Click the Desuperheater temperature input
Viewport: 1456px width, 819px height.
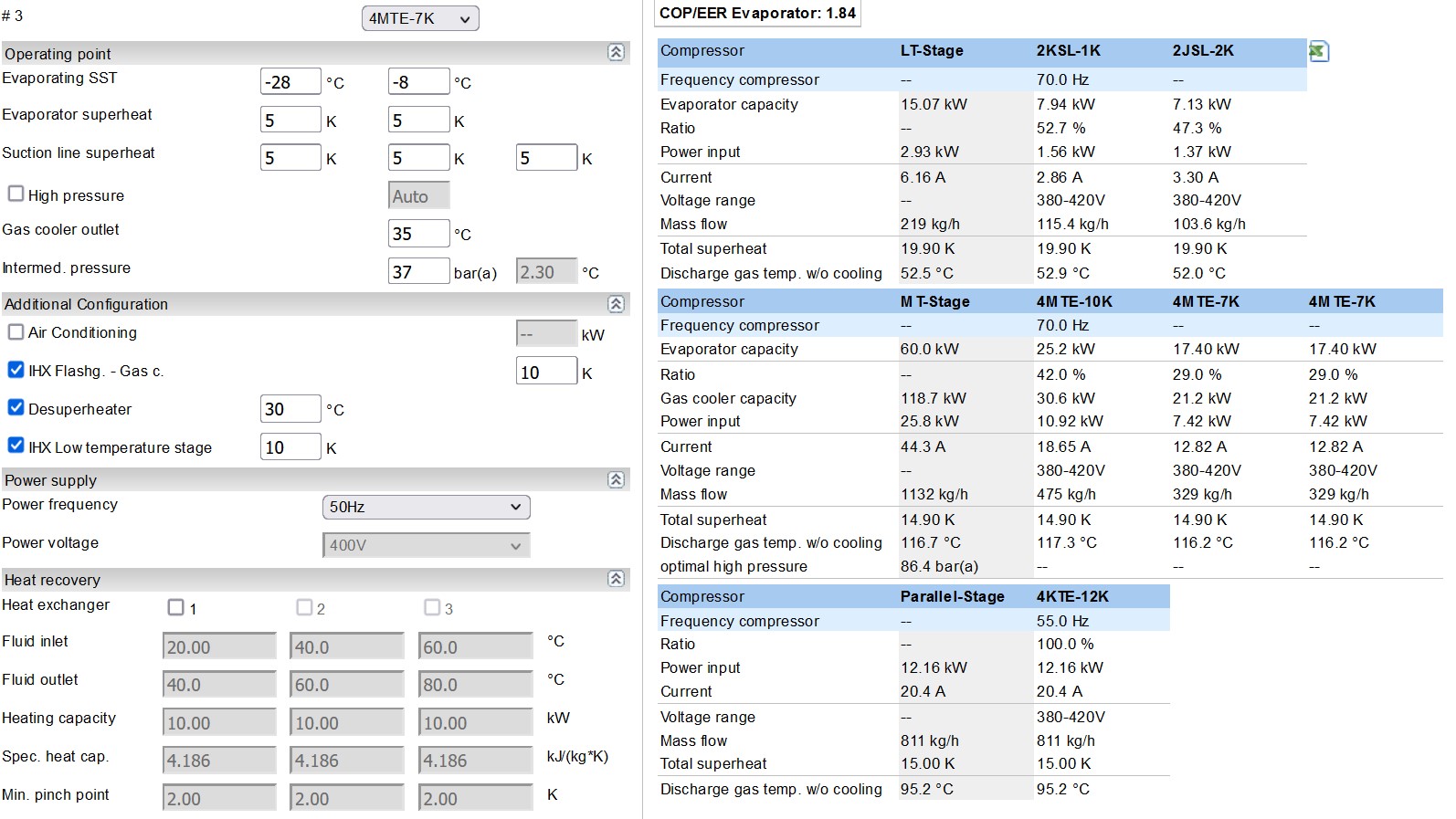290,409
